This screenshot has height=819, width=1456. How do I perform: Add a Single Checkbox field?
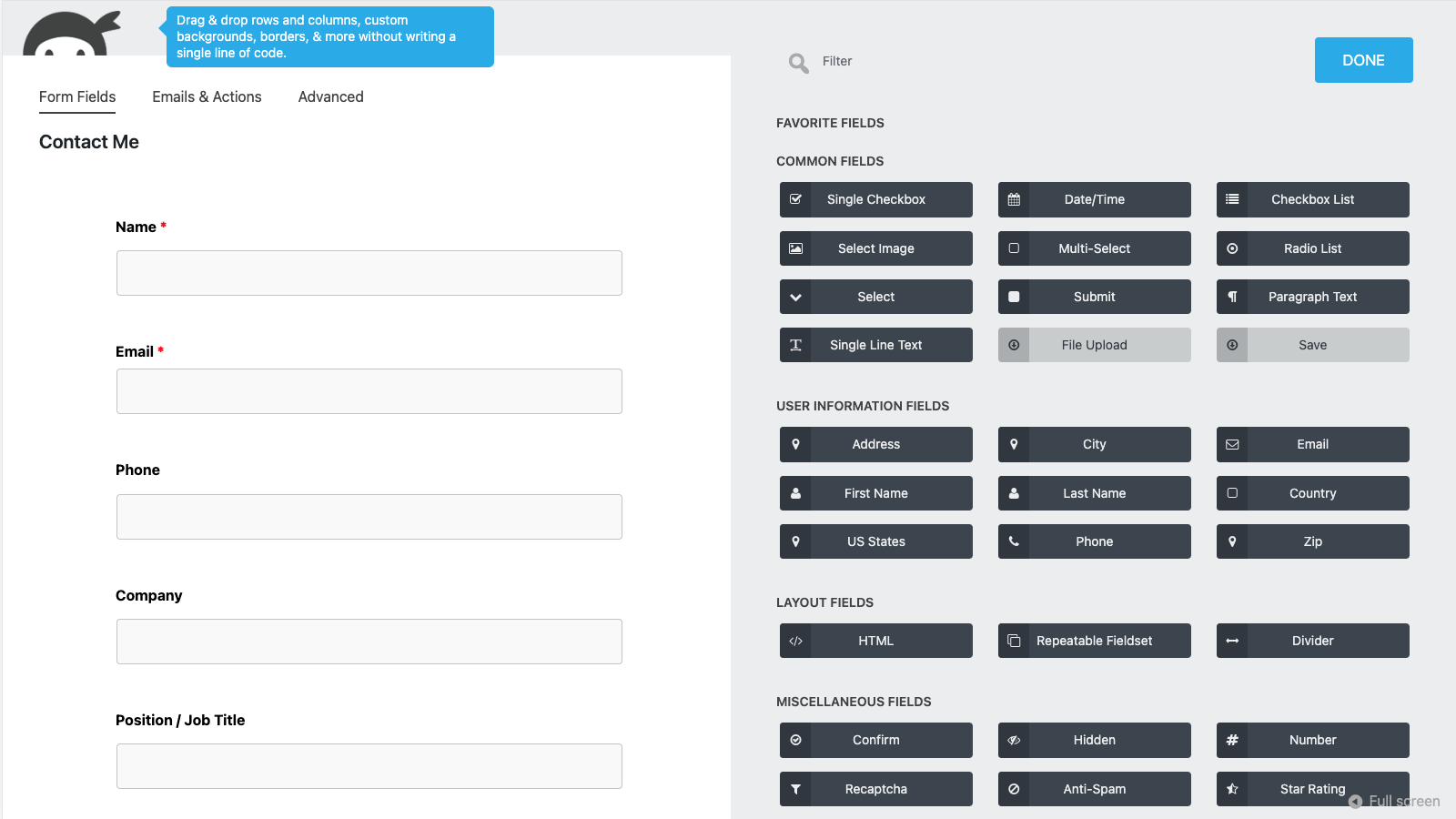[x=875, y=199]
